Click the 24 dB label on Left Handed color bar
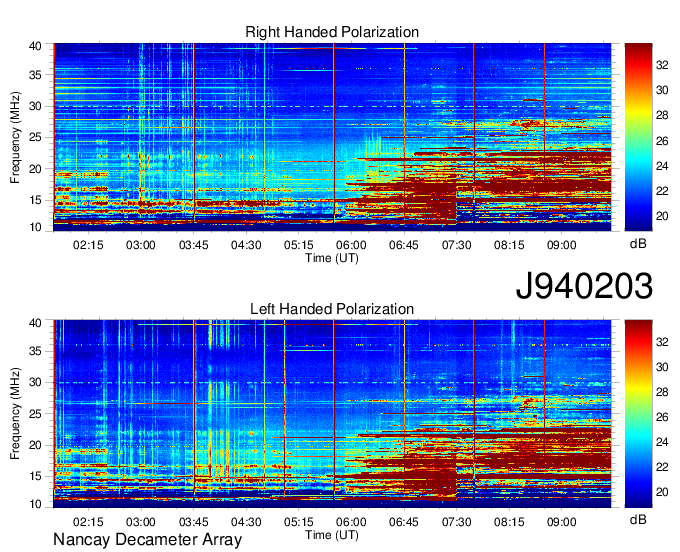Viewport: 680px width, 552px height. point(662,442)
